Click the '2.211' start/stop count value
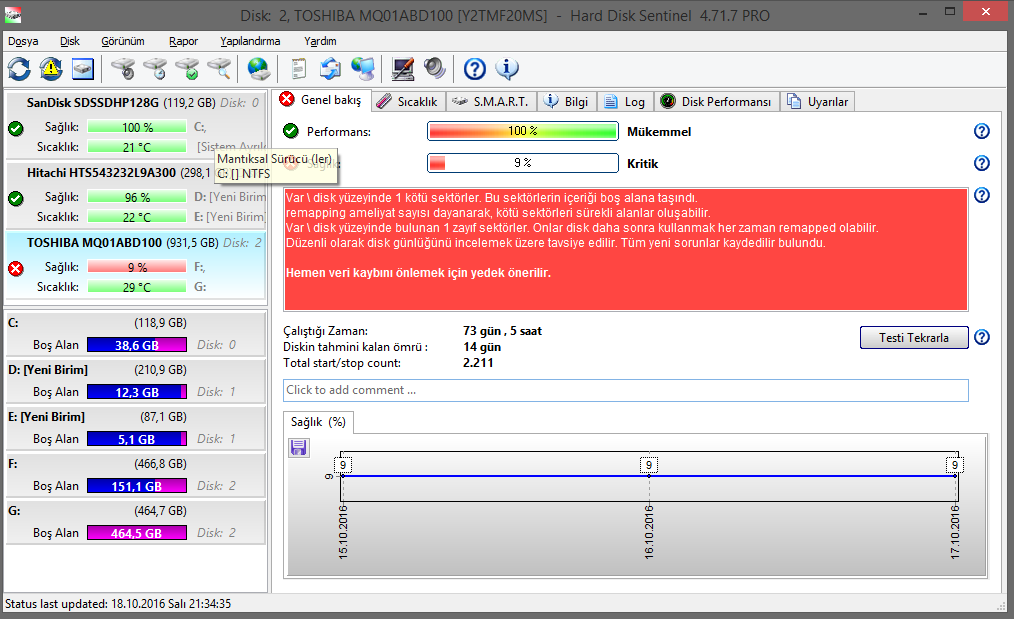 coord(478,363)
